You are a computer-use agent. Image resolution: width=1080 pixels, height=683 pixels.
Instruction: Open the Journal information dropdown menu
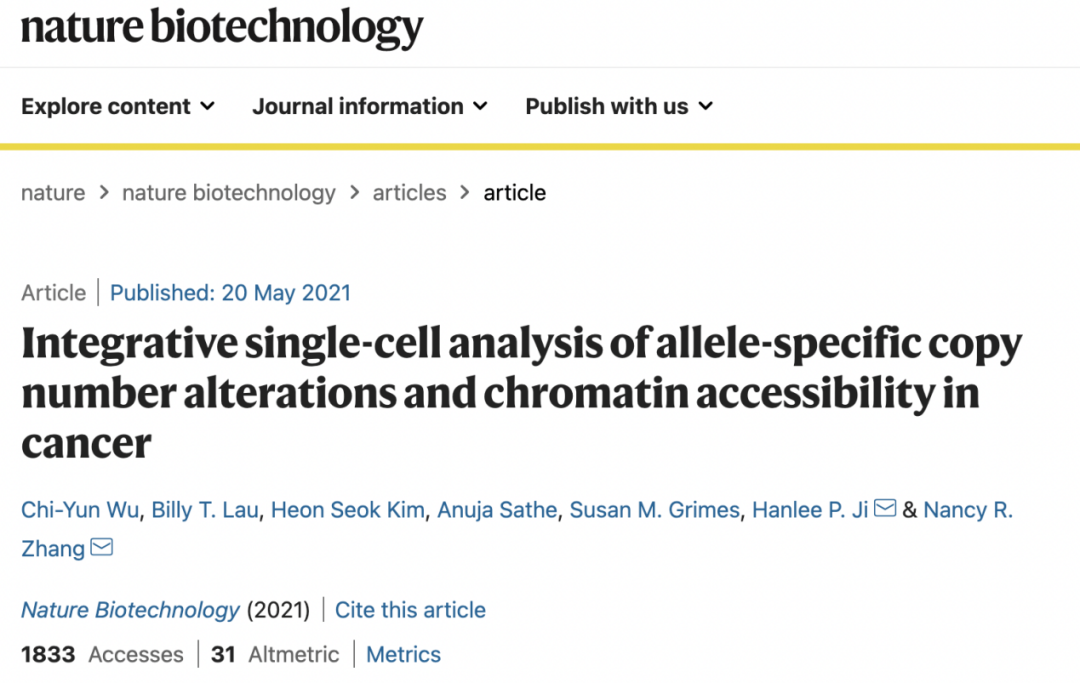click(x=370, y=106)
